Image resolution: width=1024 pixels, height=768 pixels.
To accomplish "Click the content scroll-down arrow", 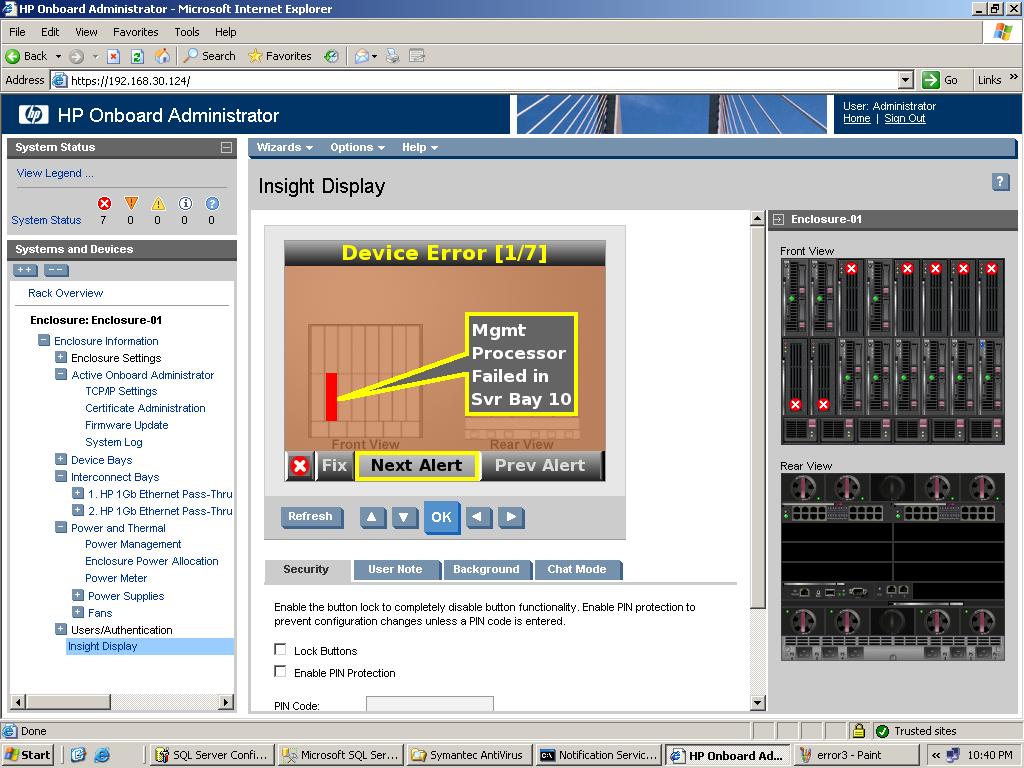I will pos(758,703).
